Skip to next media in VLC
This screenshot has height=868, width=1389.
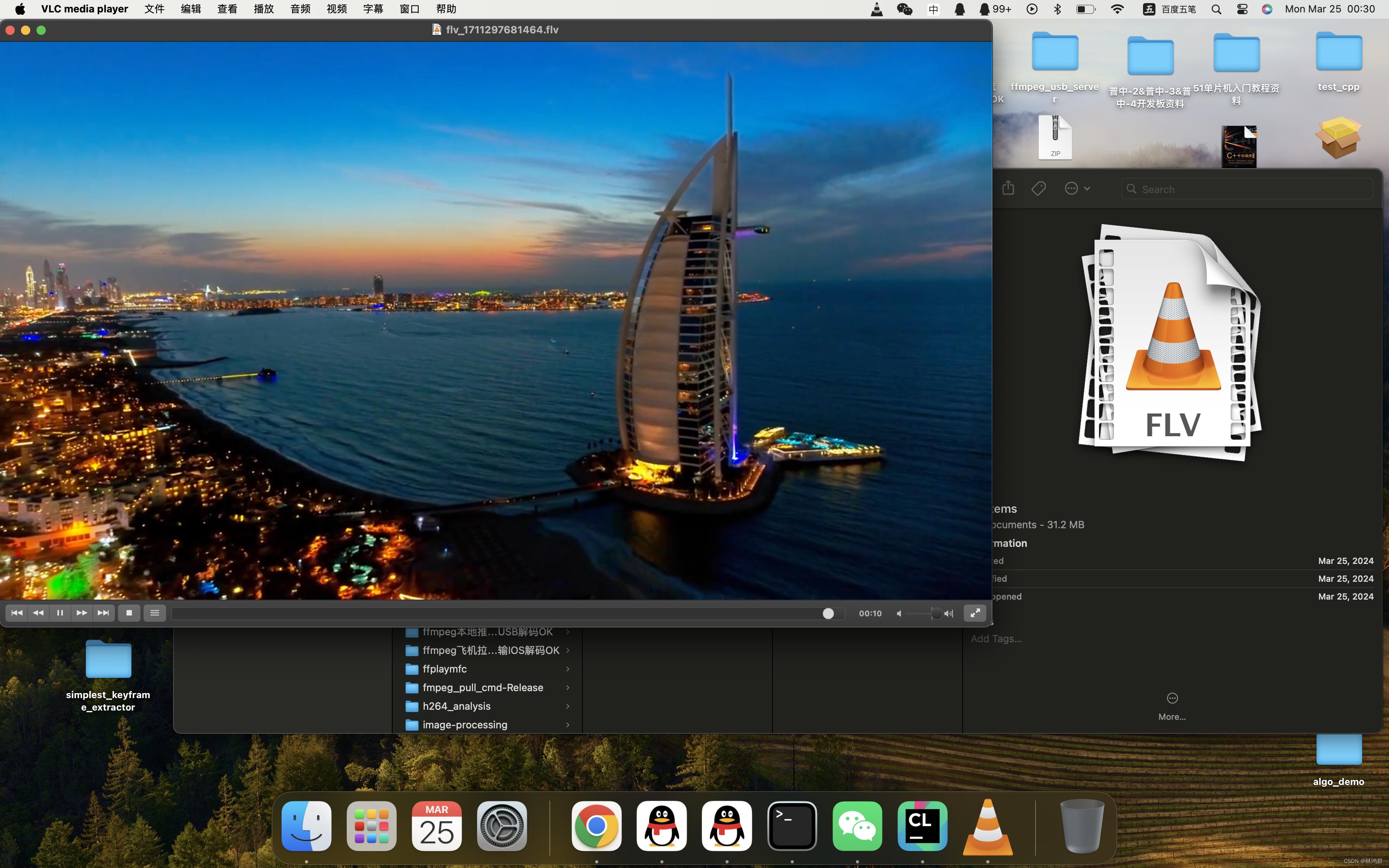(103, 612)
